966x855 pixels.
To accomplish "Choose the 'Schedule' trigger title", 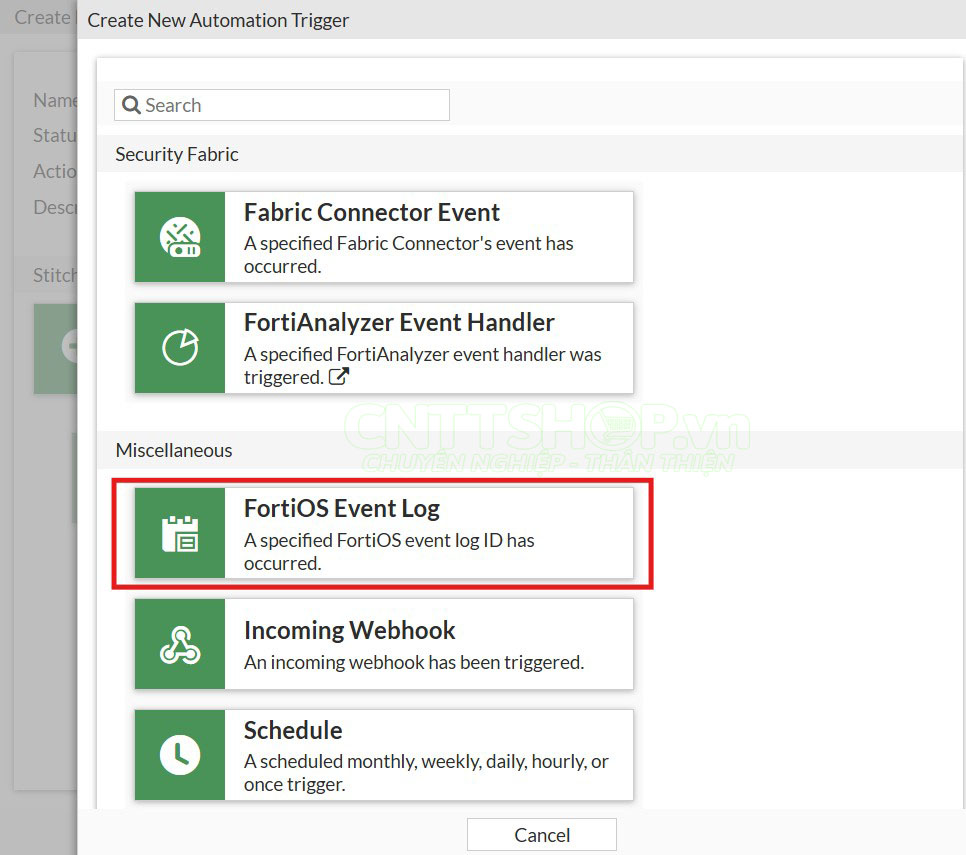I will [x=293, y=730].
